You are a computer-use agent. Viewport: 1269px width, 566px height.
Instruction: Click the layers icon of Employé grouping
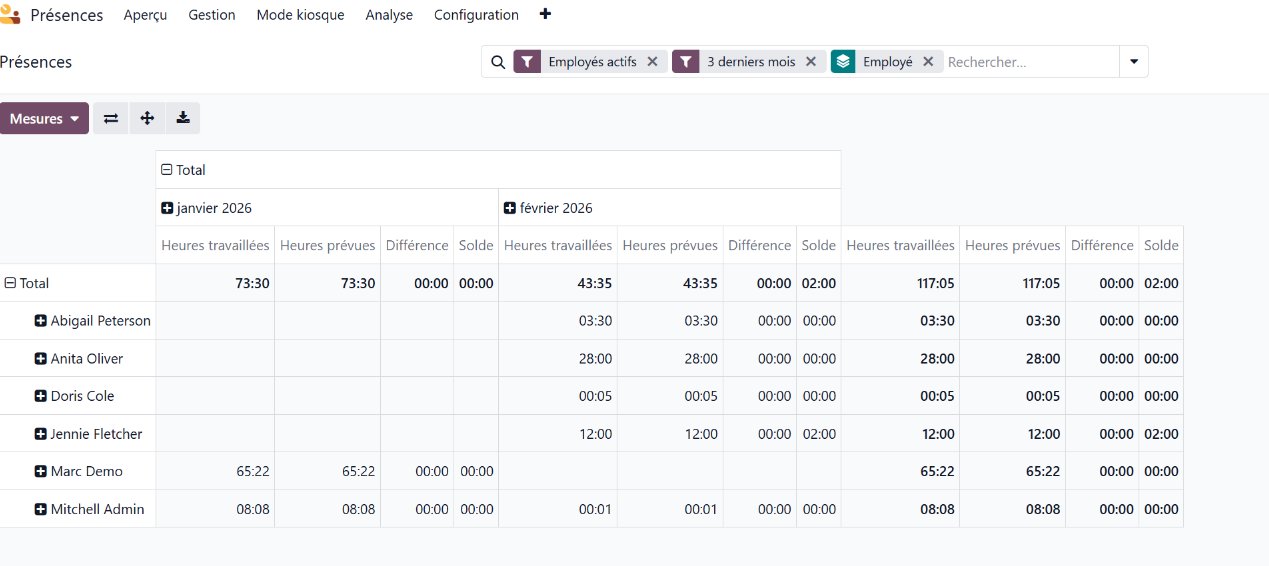coord(843,62)
